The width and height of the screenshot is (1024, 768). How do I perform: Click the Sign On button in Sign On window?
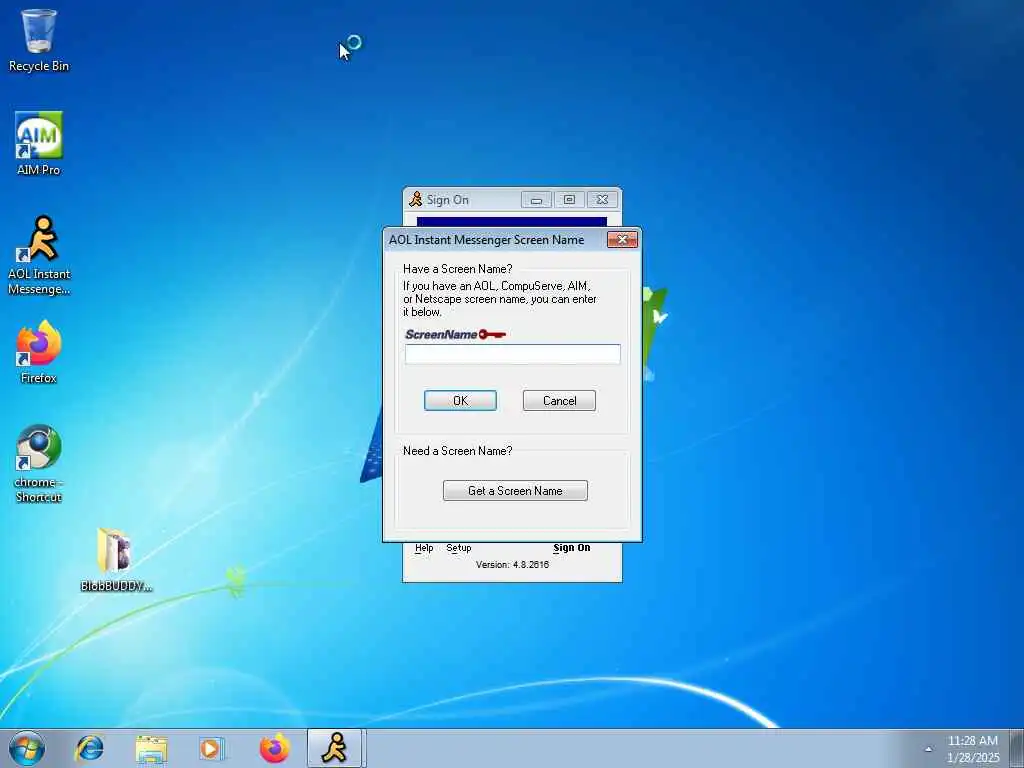coord(571,548)
